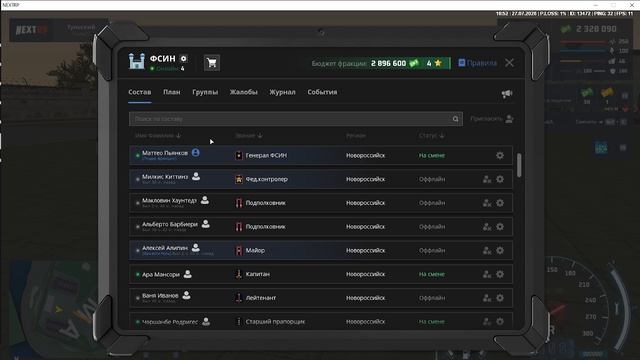Screen dimensions: 640x360
Task: Click the ФСИН castle faction emblem
Action: pyautogui.click(x=137, y=62)
